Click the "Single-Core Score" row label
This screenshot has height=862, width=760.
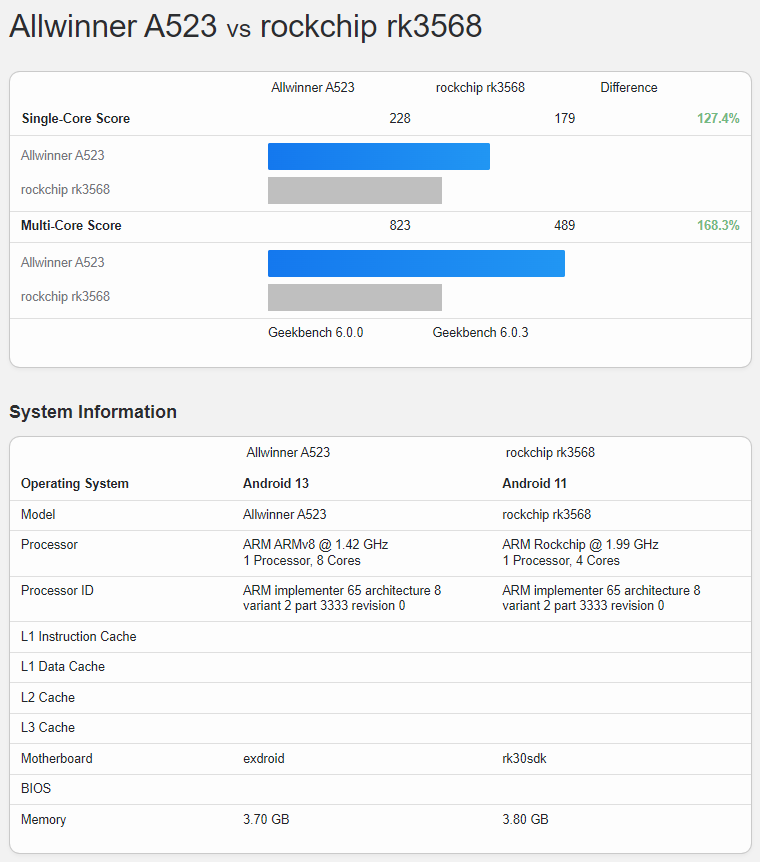coord(76,118)
